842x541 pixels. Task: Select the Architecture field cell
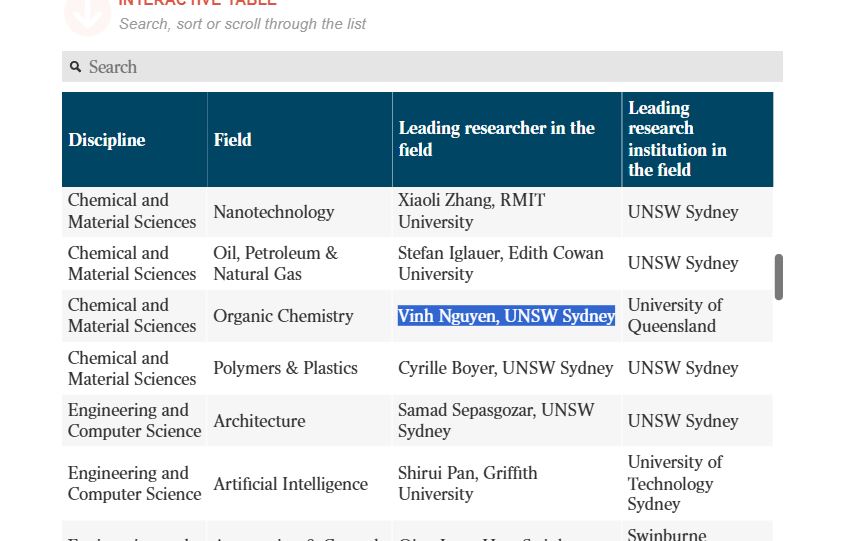click(259, 421)
